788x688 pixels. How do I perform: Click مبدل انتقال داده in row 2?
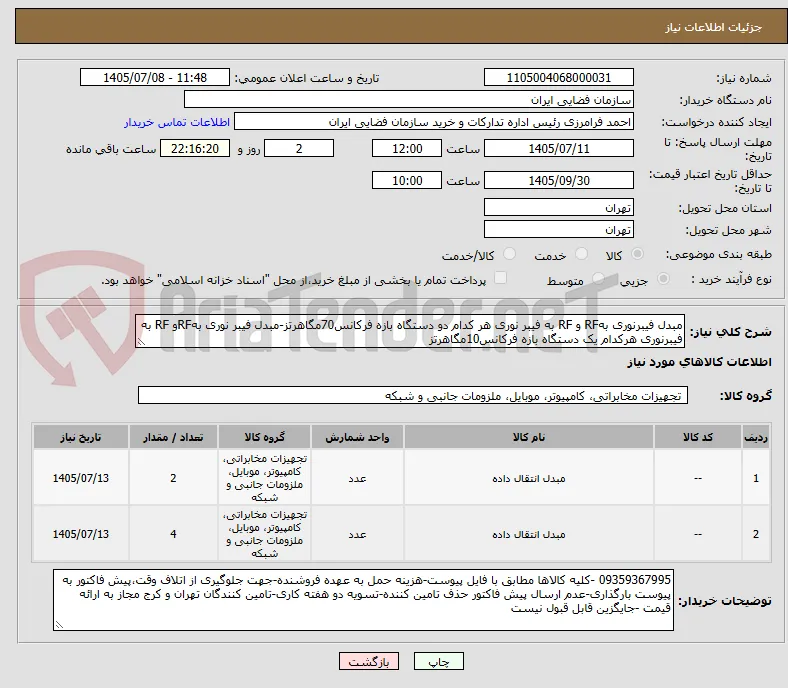pos(529,534)
